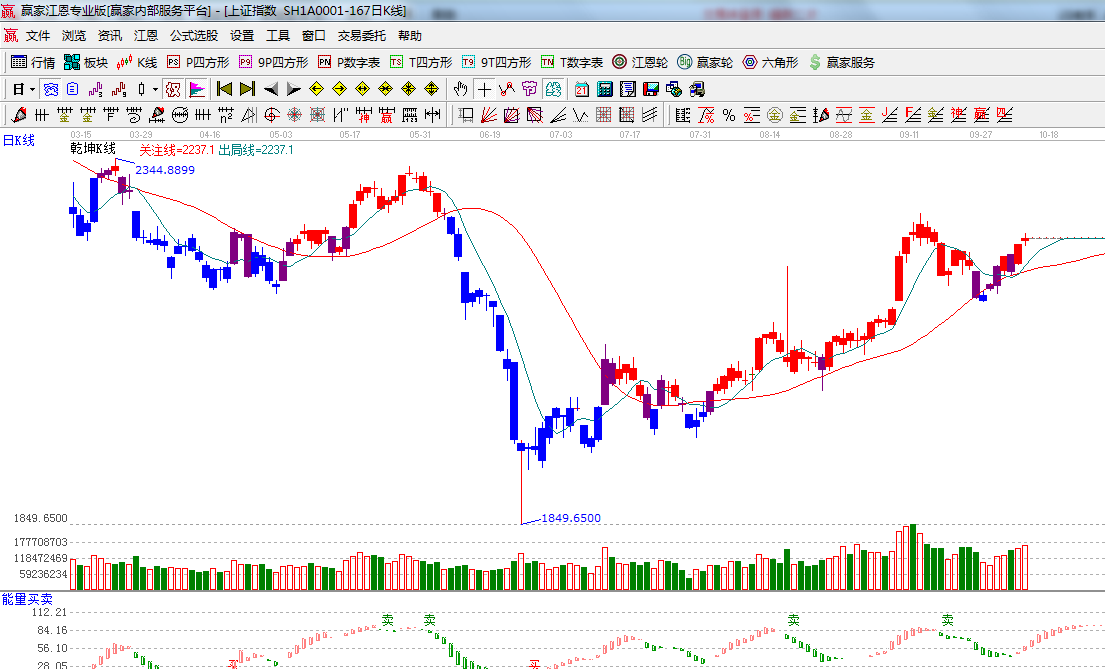1105x669 pixels.
Task: Click the T数字表 button
Action: (572, 62)
